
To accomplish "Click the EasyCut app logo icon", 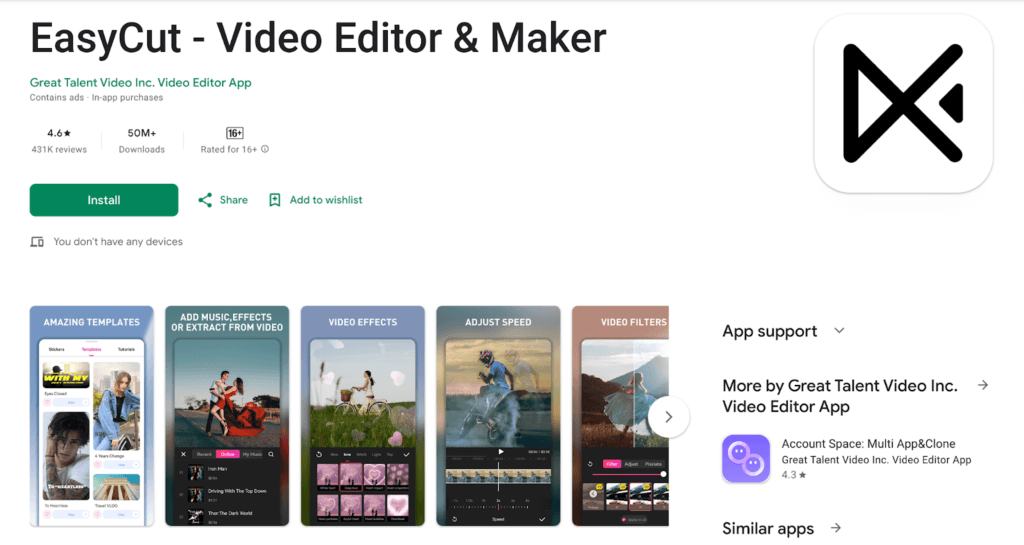I will (x=903, y=104).
